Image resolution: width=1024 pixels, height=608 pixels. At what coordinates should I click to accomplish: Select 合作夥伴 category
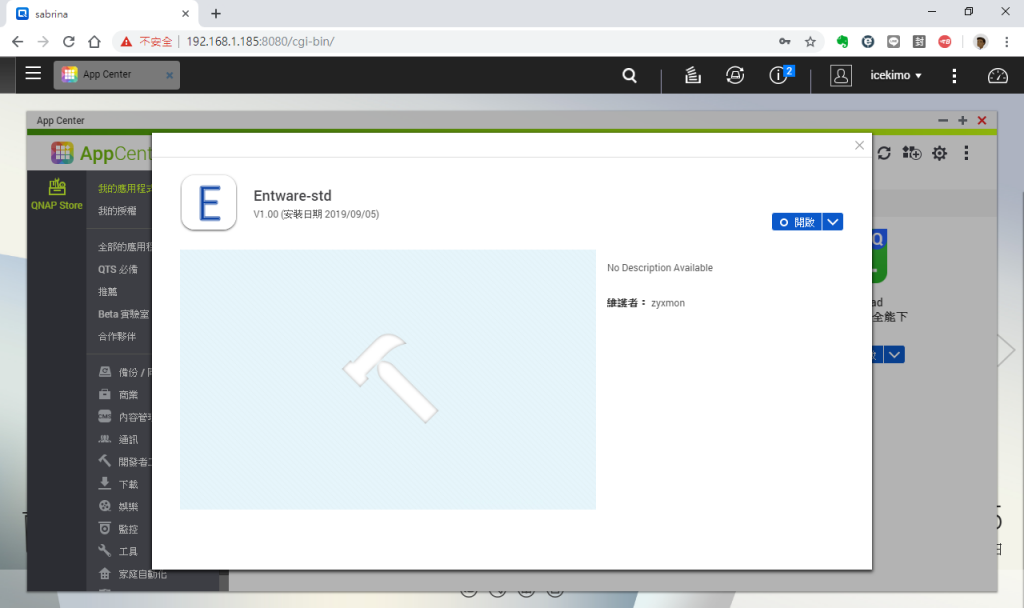[117, 336]
